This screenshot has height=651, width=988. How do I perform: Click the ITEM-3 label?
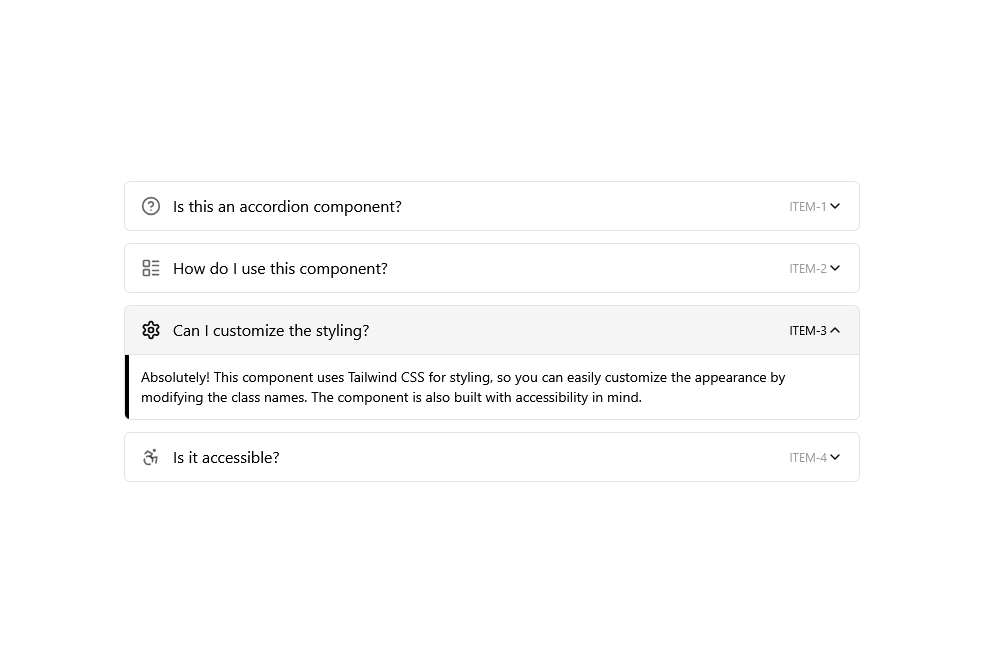(x=808, y=331)
